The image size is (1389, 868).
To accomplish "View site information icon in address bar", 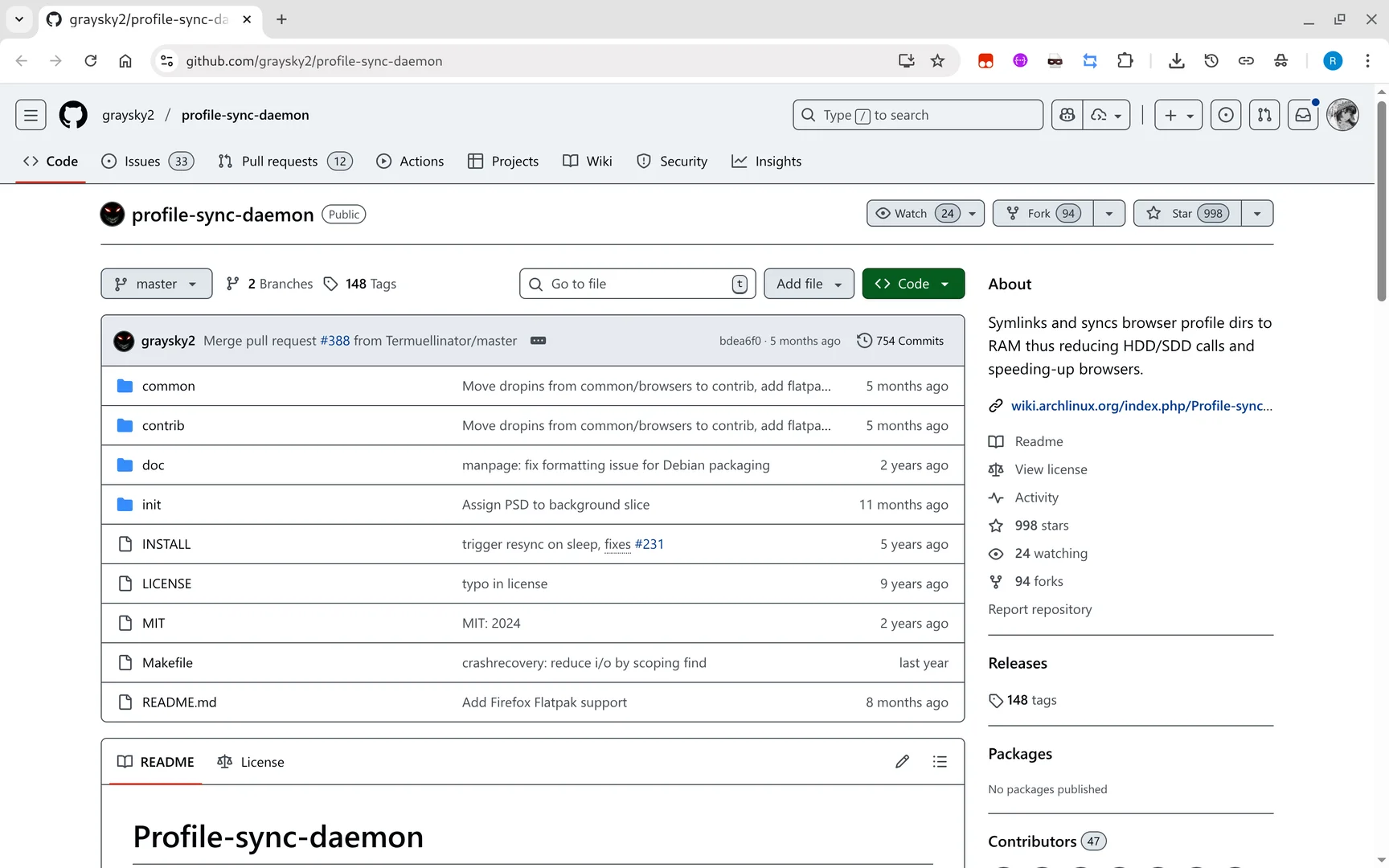I will click(166, 61).
